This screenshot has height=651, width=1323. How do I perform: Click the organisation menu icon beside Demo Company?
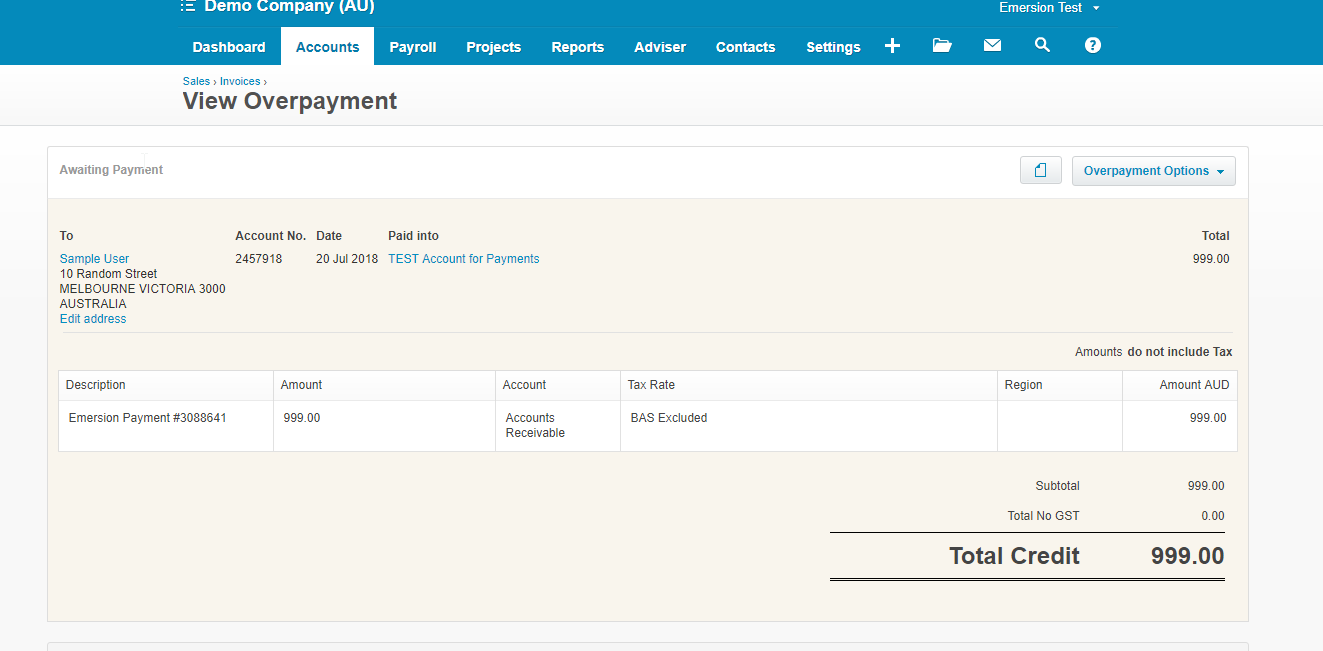pyautogui.click(x=188, y=7)
